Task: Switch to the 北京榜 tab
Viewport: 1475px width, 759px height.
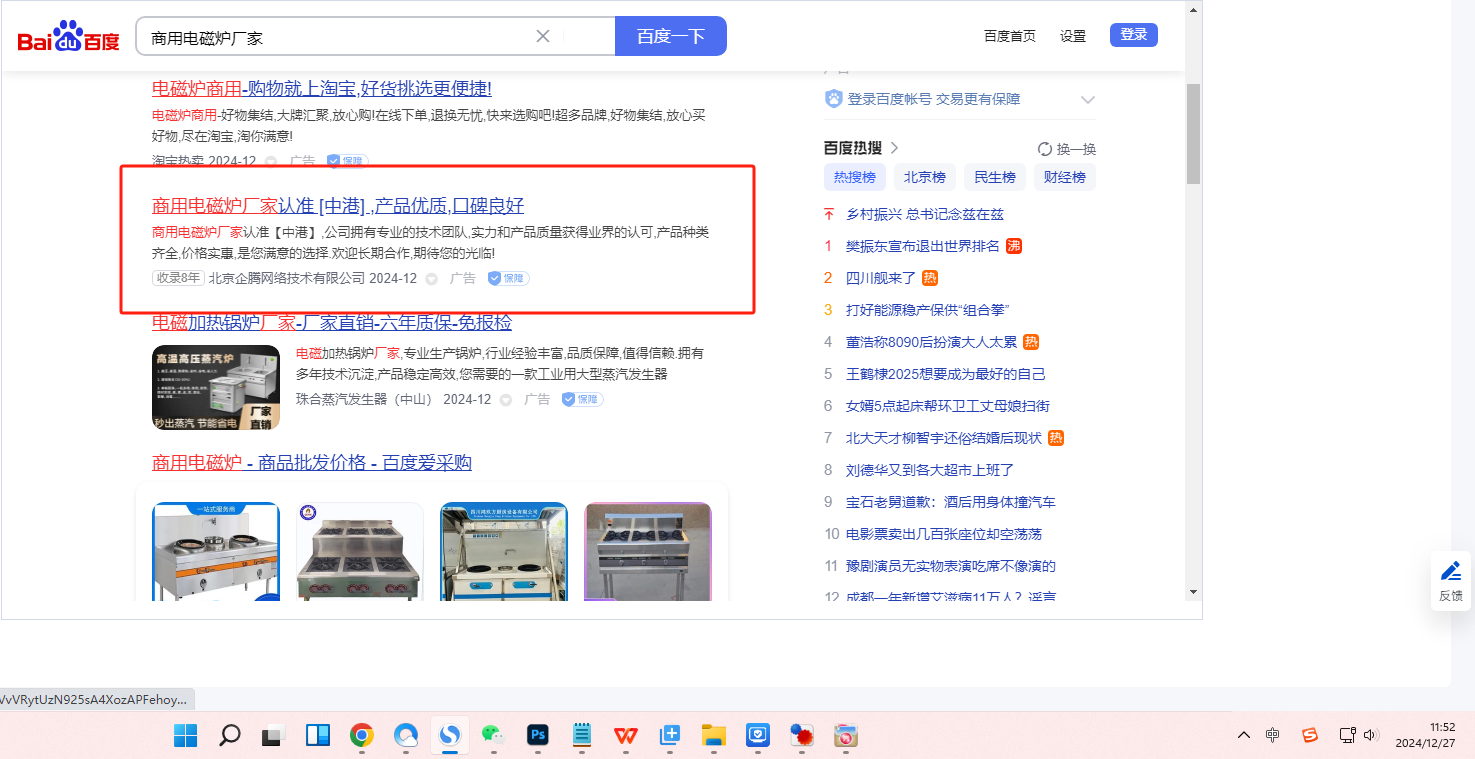Action: coord(925,177)
